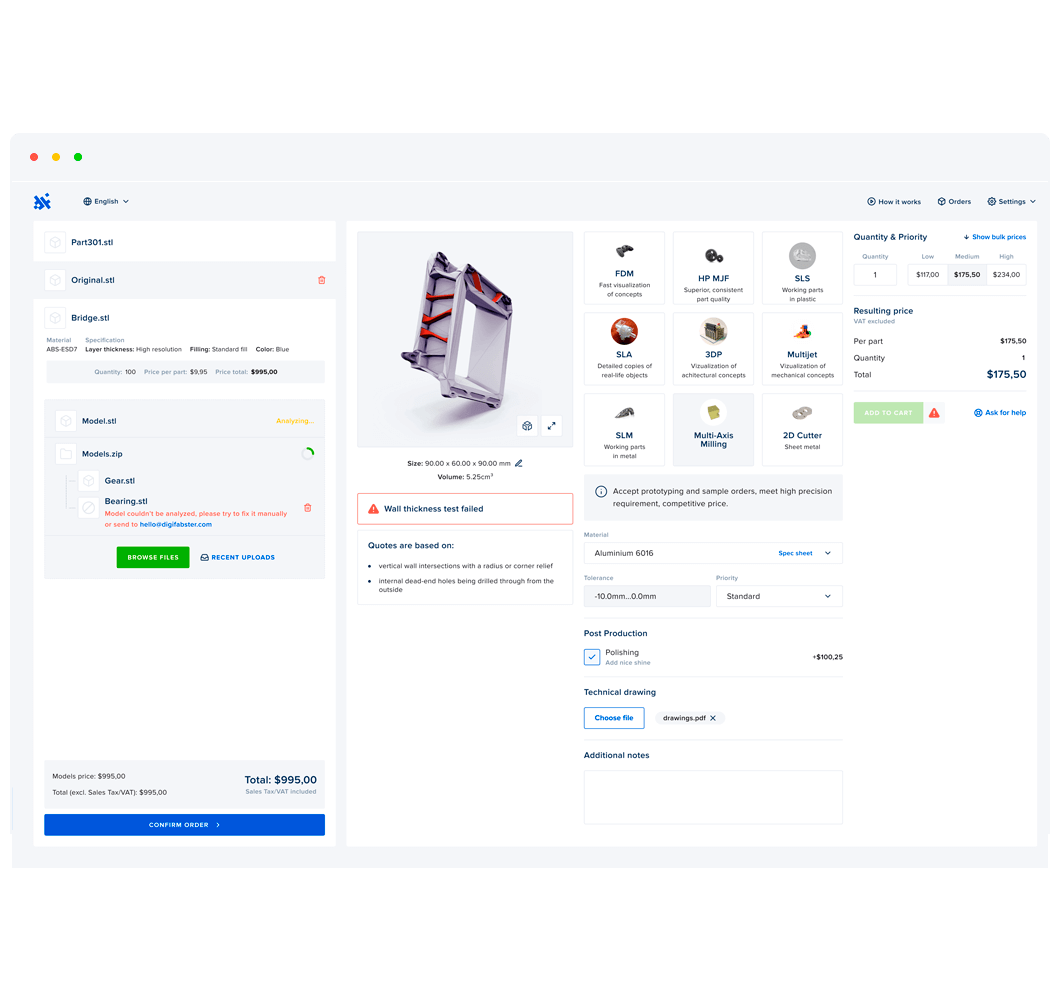Expand the Settings menu in the header
Image resolution: width=1060 pixels, height=1000 pixels.
[x=1010, y=201]
